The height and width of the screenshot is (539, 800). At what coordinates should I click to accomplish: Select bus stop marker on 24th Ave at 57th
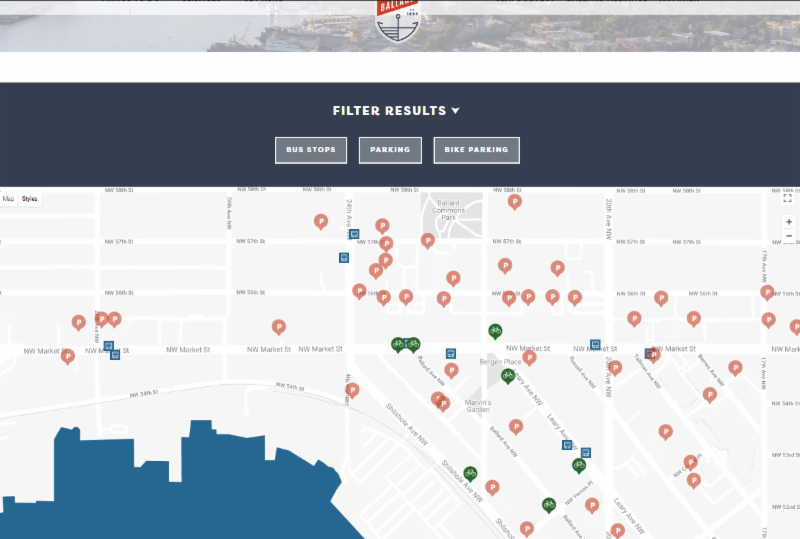tap(353, 234)
